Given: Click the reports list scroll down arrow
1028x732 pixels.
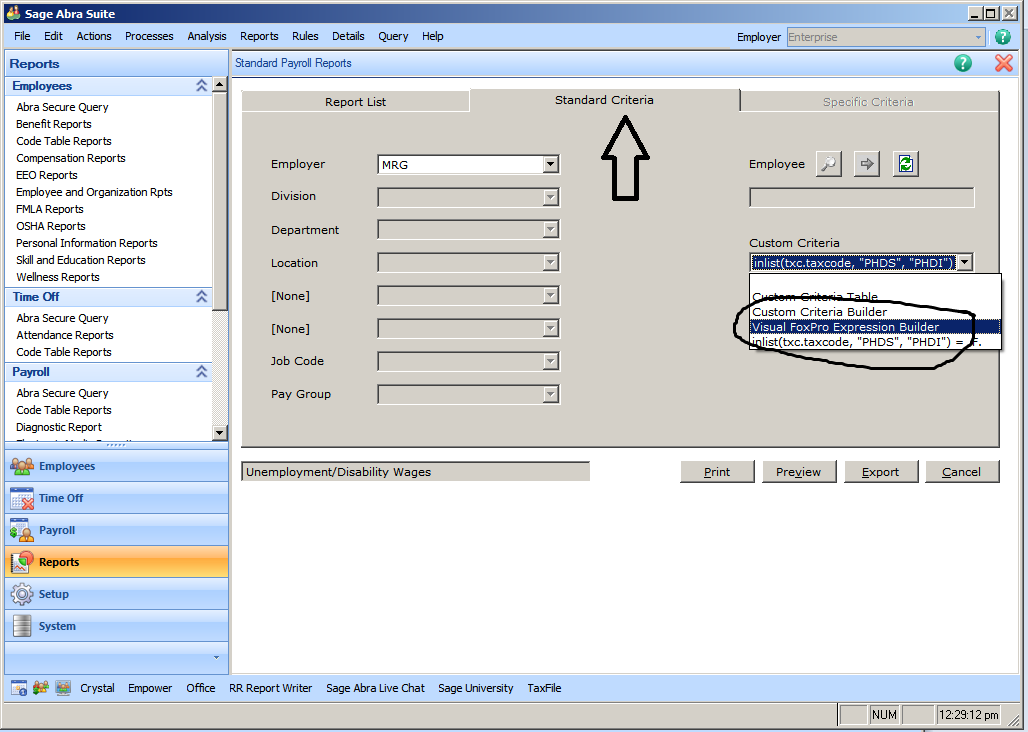Looking at the screenshot, I should coord(220,433).
